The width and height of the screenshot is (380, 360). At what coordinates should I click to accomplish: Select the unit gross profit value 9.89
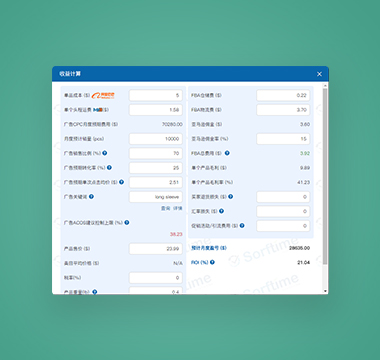[305, 168]
